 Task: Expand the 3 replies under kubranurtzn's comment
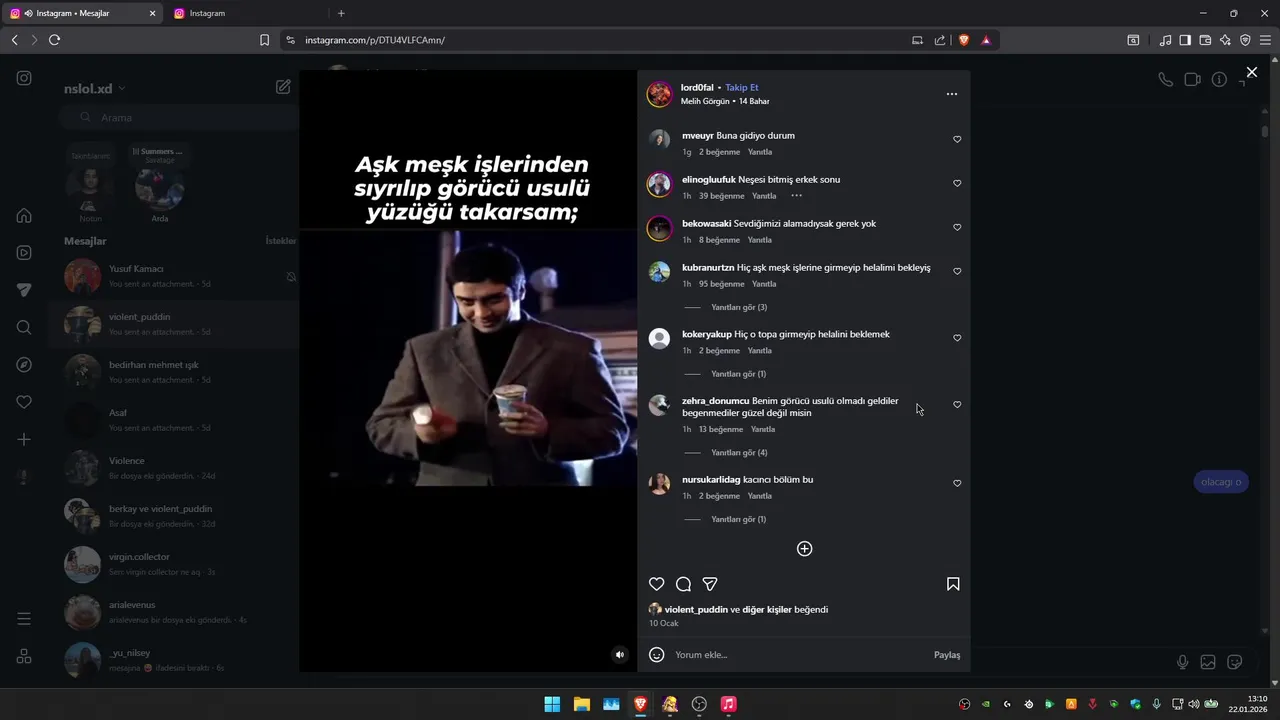pyautogui.click(x=739, y=307)
